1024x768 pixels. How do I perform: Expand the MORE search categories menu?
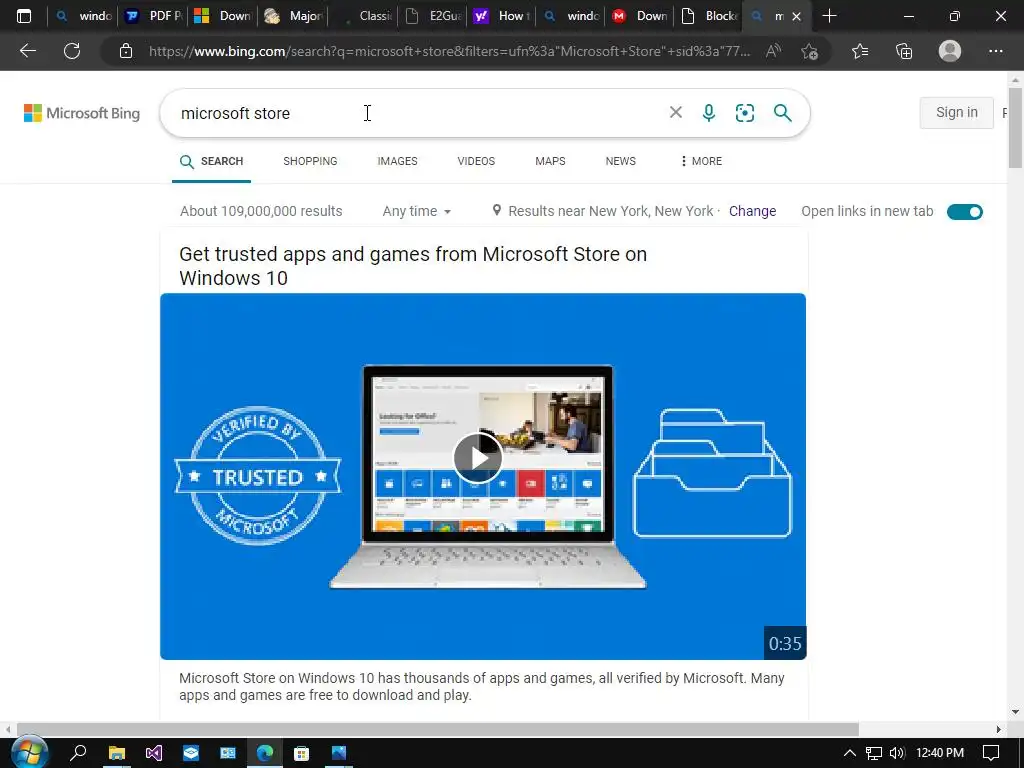click(x=701, y=161)
